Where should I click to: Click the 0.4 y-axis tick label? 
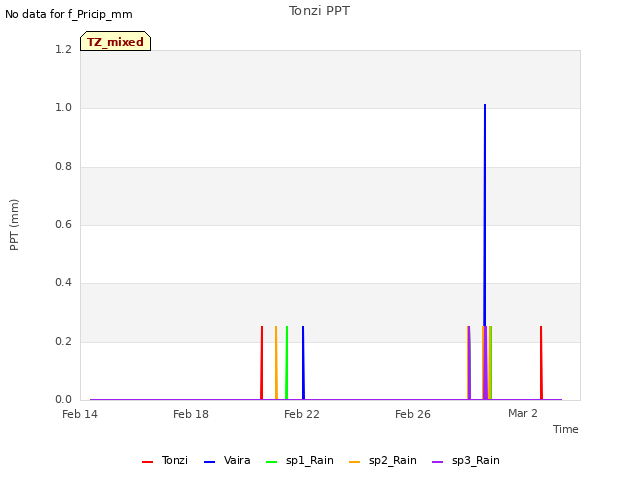tap(63, 282)
